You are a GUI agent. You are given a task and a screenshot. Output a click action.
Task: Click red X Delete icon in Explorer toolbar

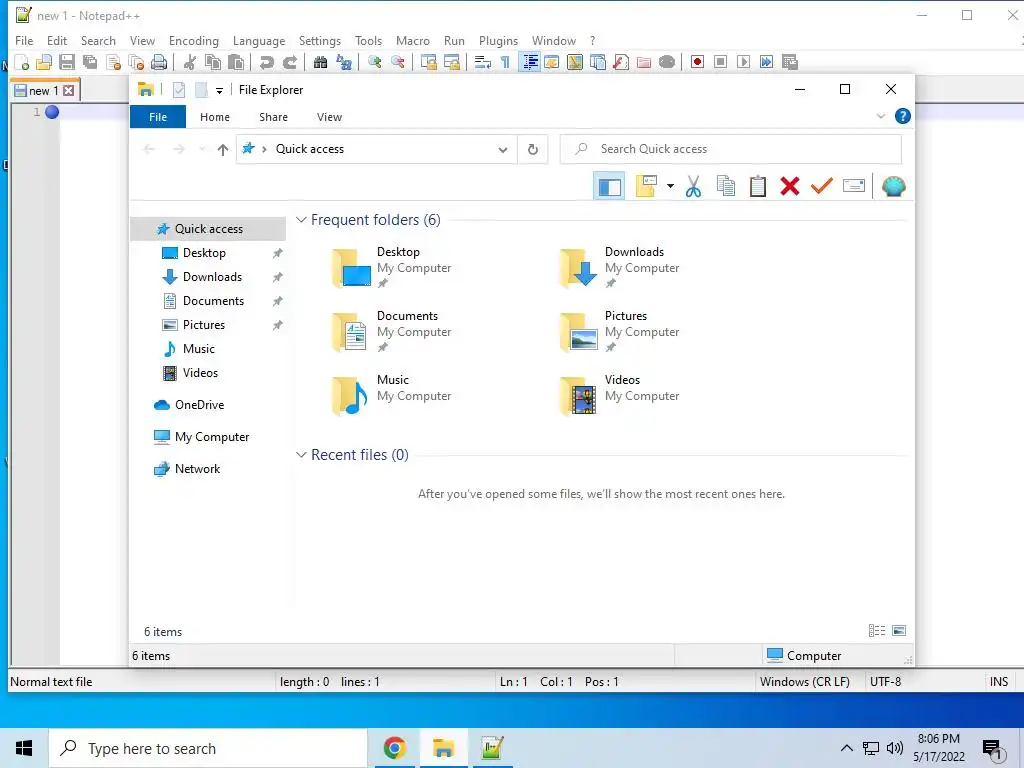[x=790, y=187]
